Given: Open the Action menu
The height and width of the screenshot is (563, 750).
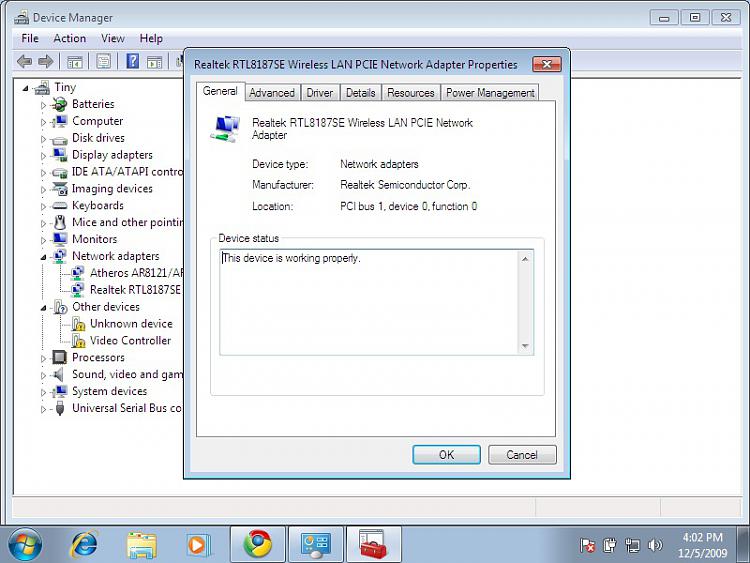Looking at the screenshot, I should point(70,38).
